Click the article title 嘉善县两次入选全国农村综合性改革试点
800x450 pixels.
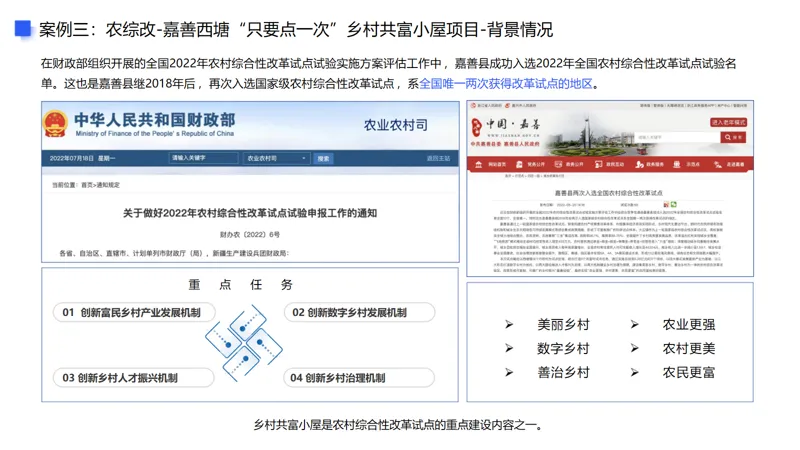point(609,193)
